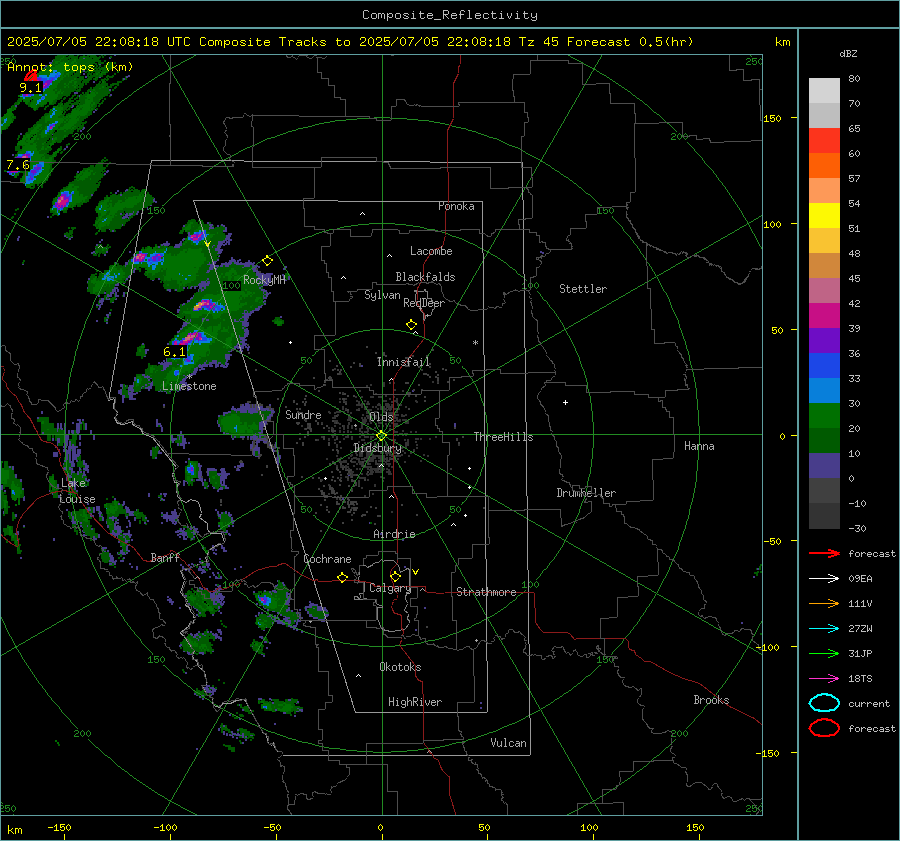Pick the magenta 39-42 dBZ color swatch

click(824, 315)
